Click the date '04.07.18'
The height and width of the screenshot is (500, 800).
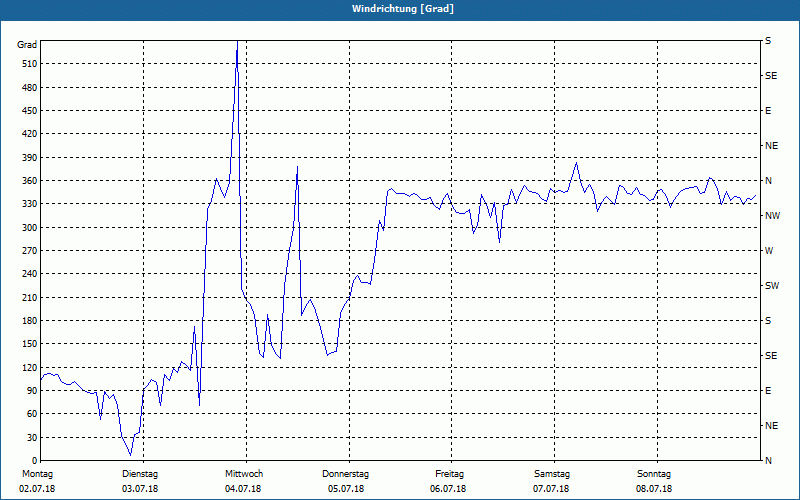coord(243,489)
